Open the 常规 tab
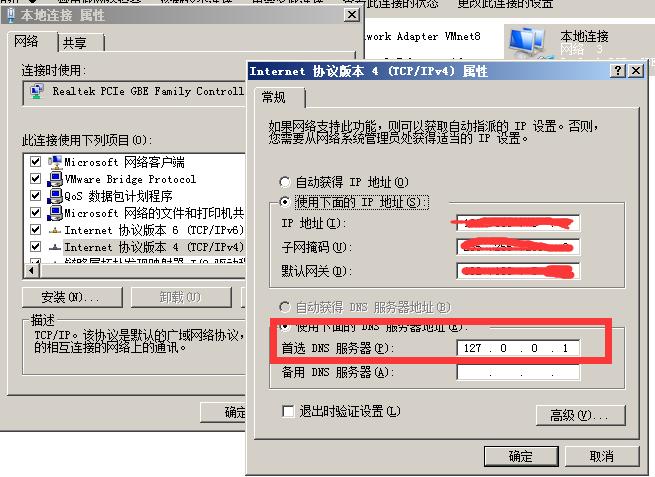The width and height of the screenshot is (655, 477). pos(274,97)
